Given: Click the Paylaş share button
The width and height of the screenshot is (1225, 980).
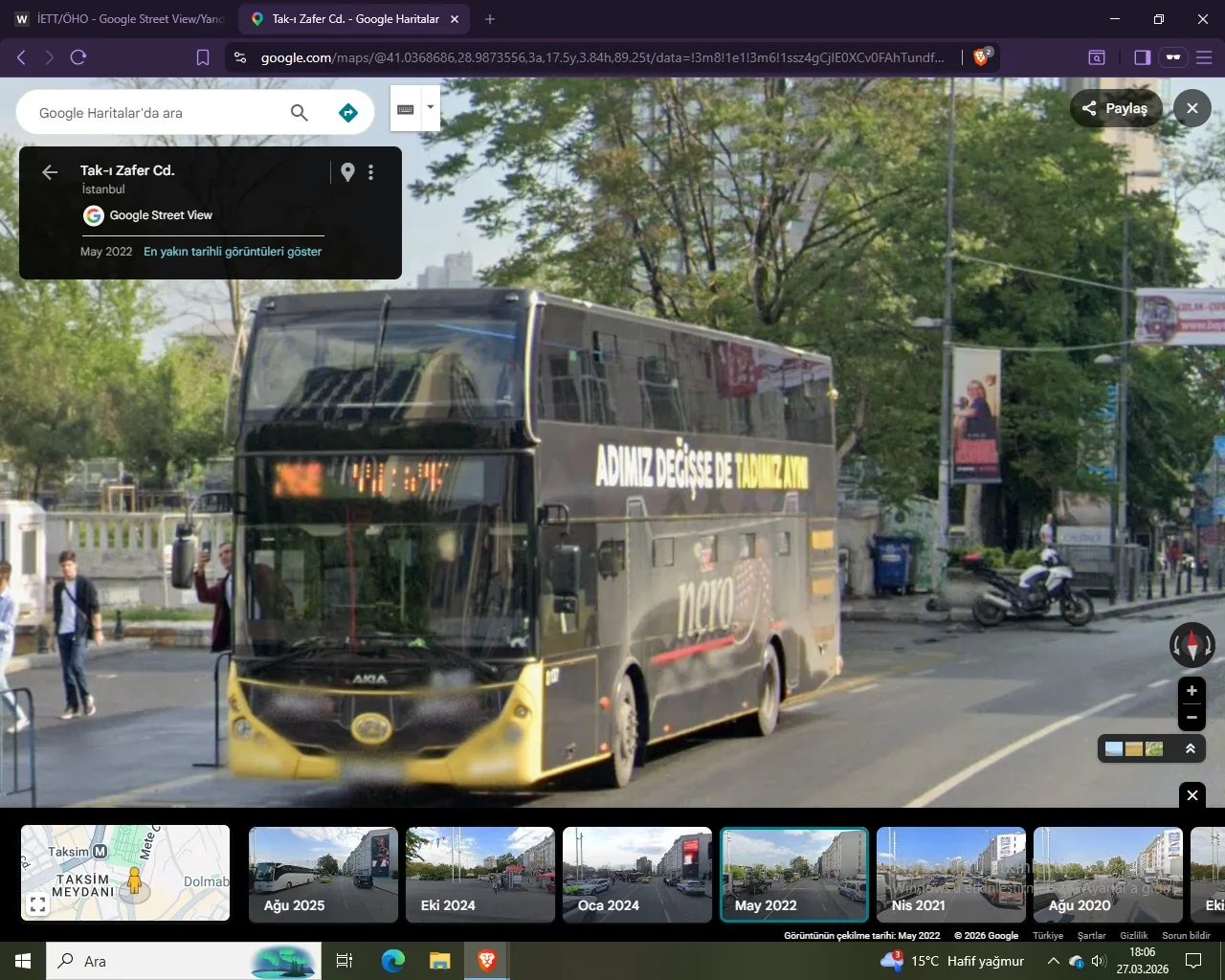Looking at the screenshot, I should tap(1115, 108).
